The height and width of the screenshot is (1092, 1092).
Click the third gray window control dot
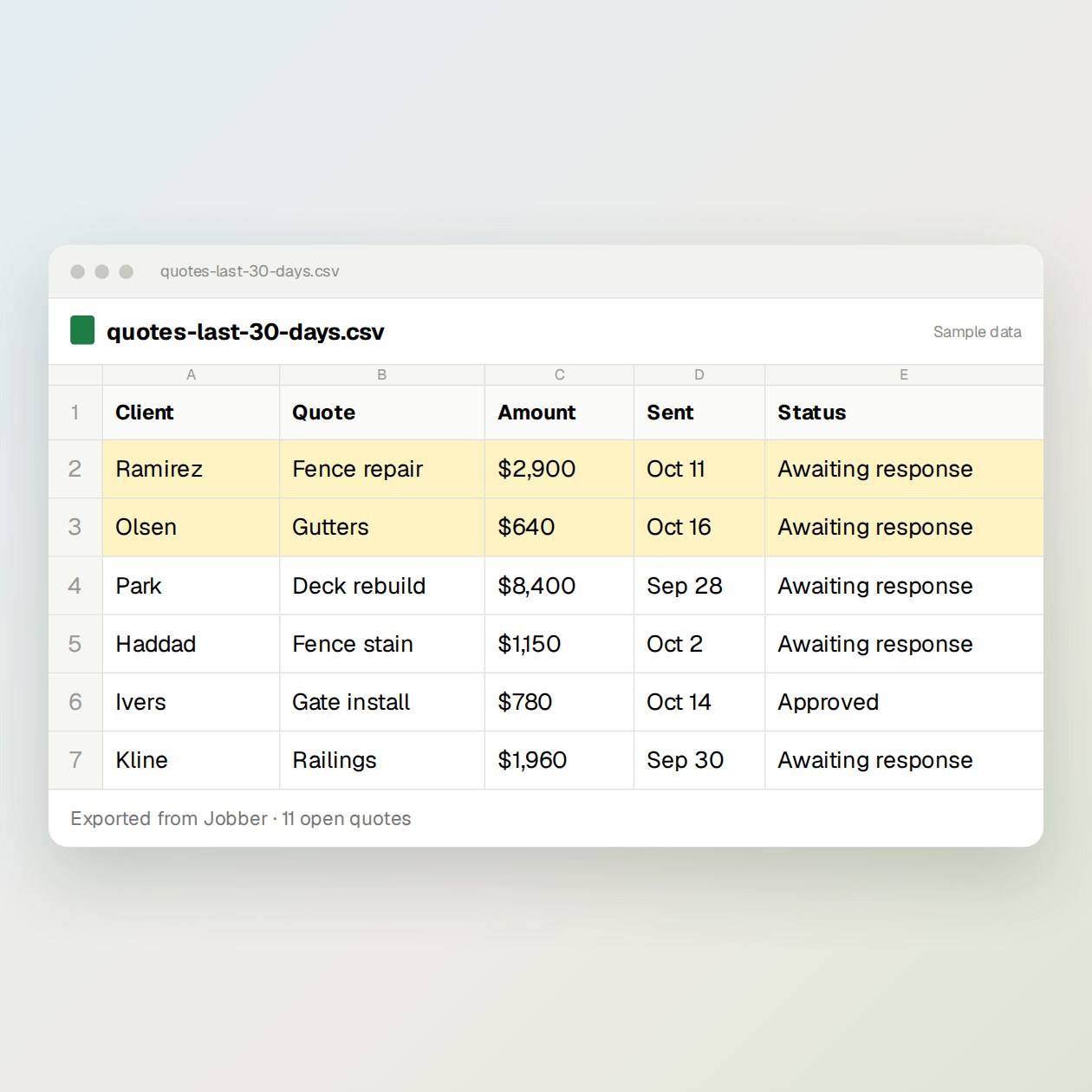pyautogui.click(x=126, y=271)
